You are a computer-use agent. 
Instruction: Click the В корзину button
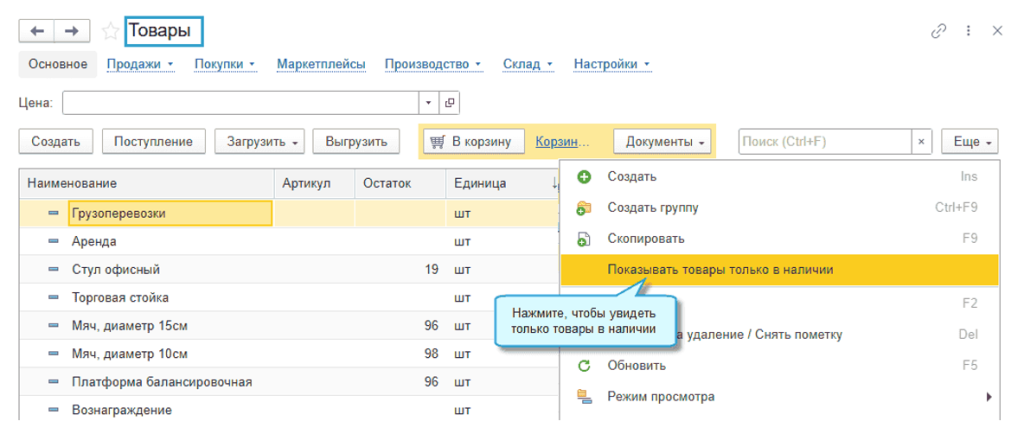point(473,142)
